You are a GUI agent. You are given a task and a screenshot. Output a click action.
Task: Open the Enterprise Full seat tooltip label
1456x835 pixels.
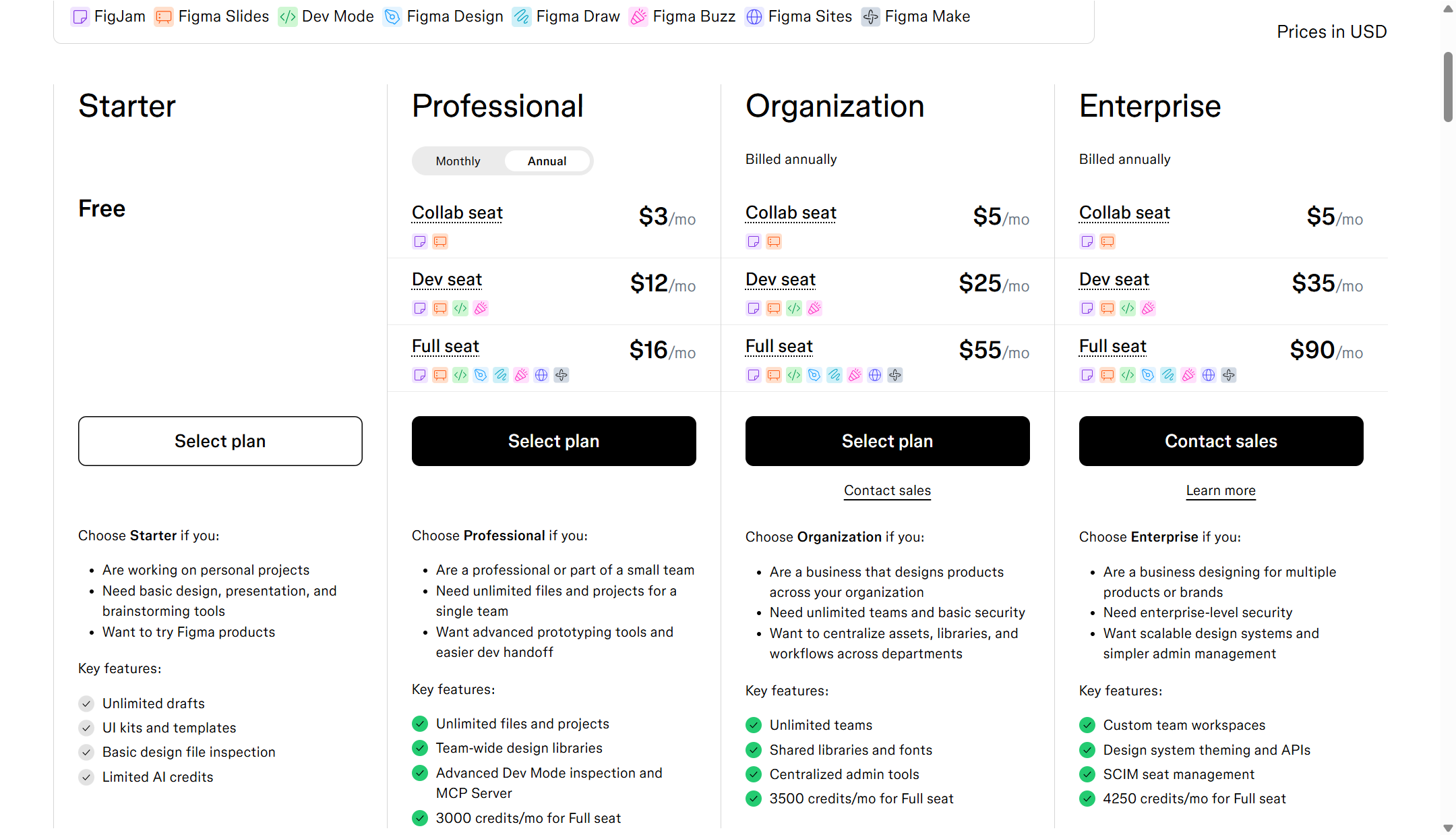[1113, 347]
